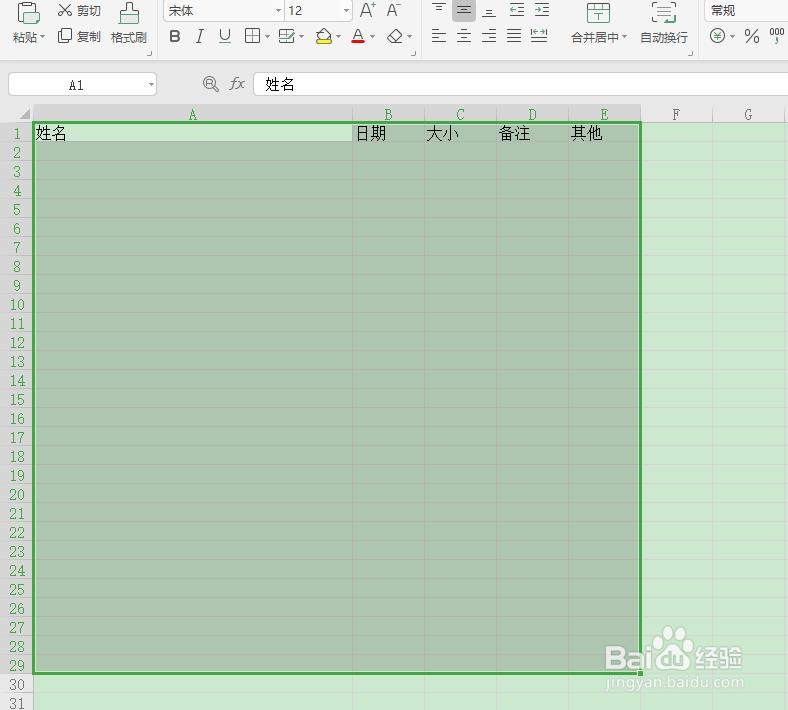Open the number format box showing 常规
Screen dimensions: 788x710
tap(746, 11)
